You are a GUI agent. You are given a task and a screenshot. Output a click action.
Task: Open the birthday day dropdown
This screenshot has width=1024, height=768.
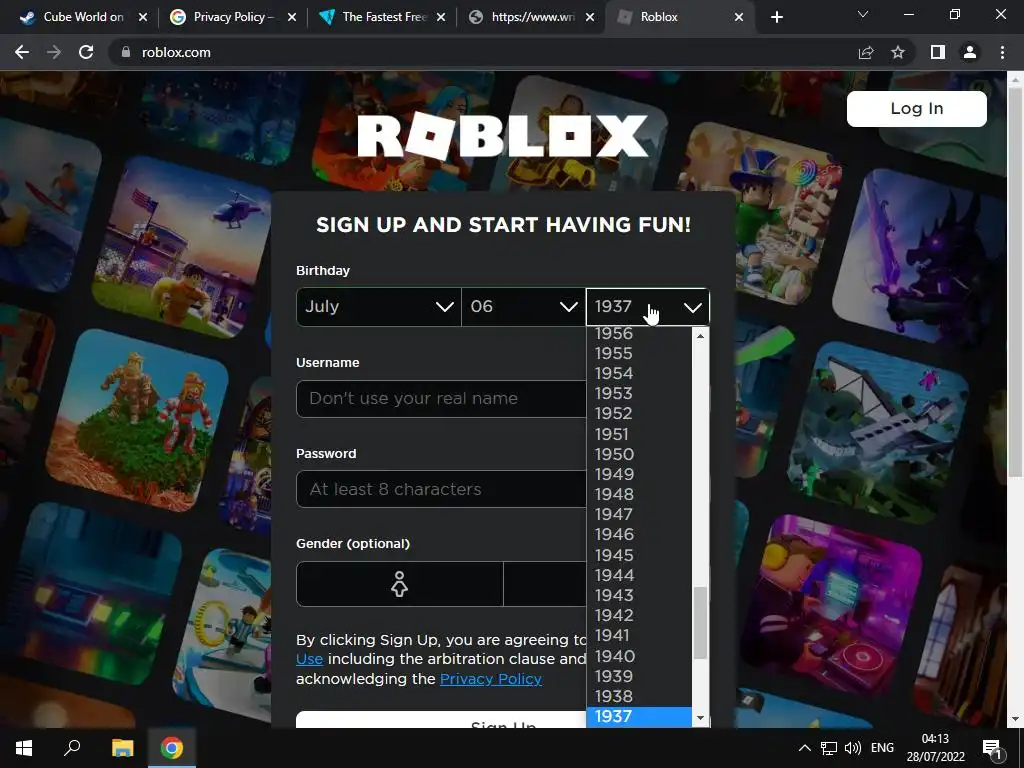coord(523,307)
